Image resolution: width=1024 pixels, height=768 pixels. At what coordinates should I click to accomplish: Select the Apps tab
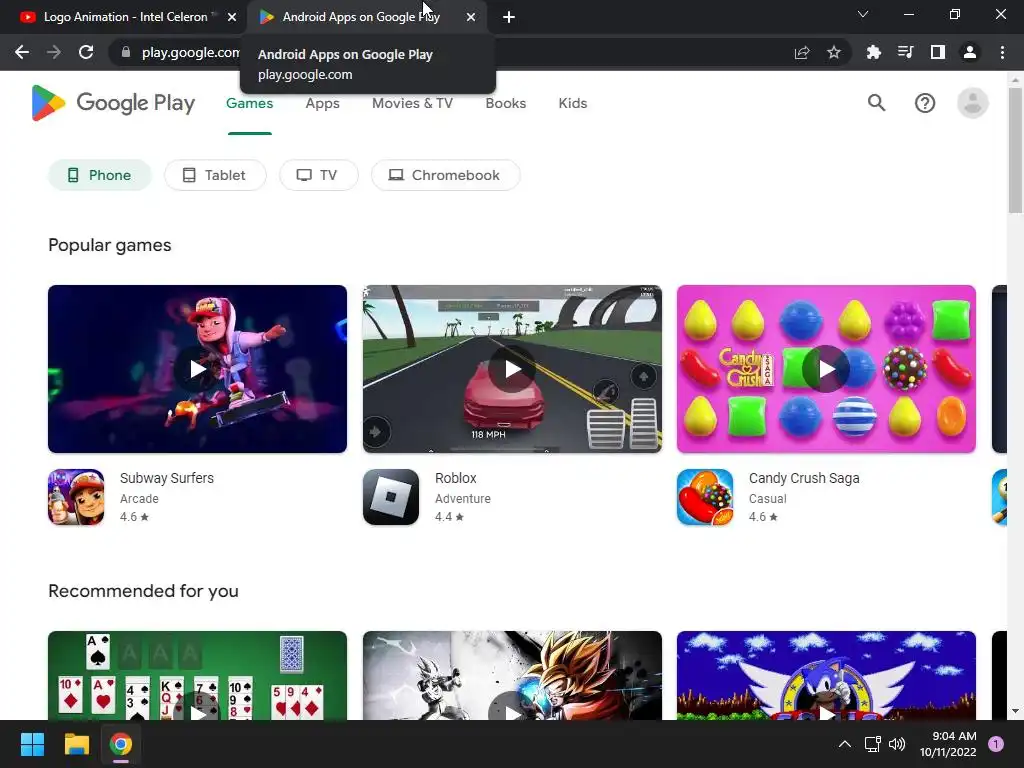pyautogui.click(x=323, y=103)
